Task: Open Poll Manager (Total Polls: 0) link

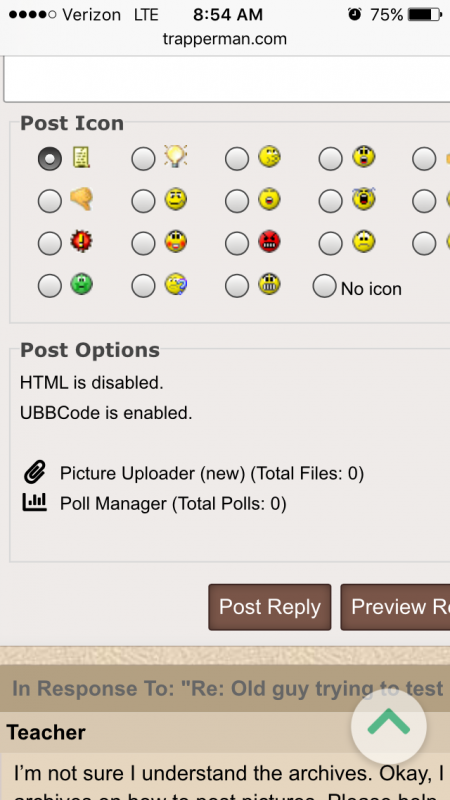Action: [x=173, y=504]
